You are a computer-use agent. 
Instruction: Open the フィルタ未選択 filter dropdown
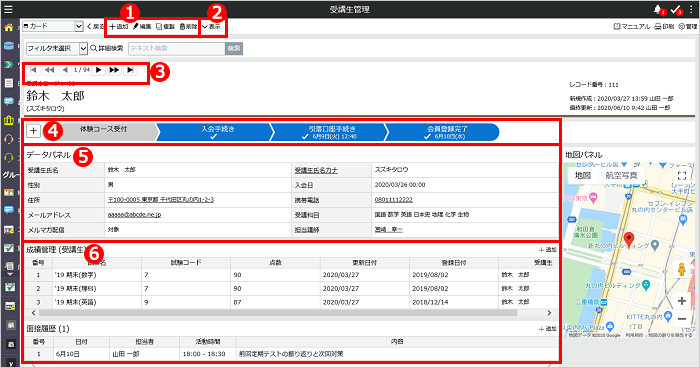tap(57, 48)
